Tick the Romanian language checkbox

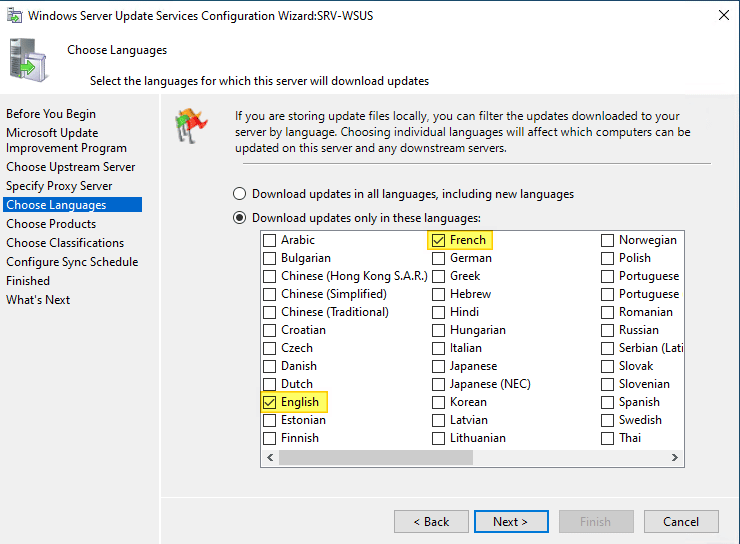[x=607, y=312]
